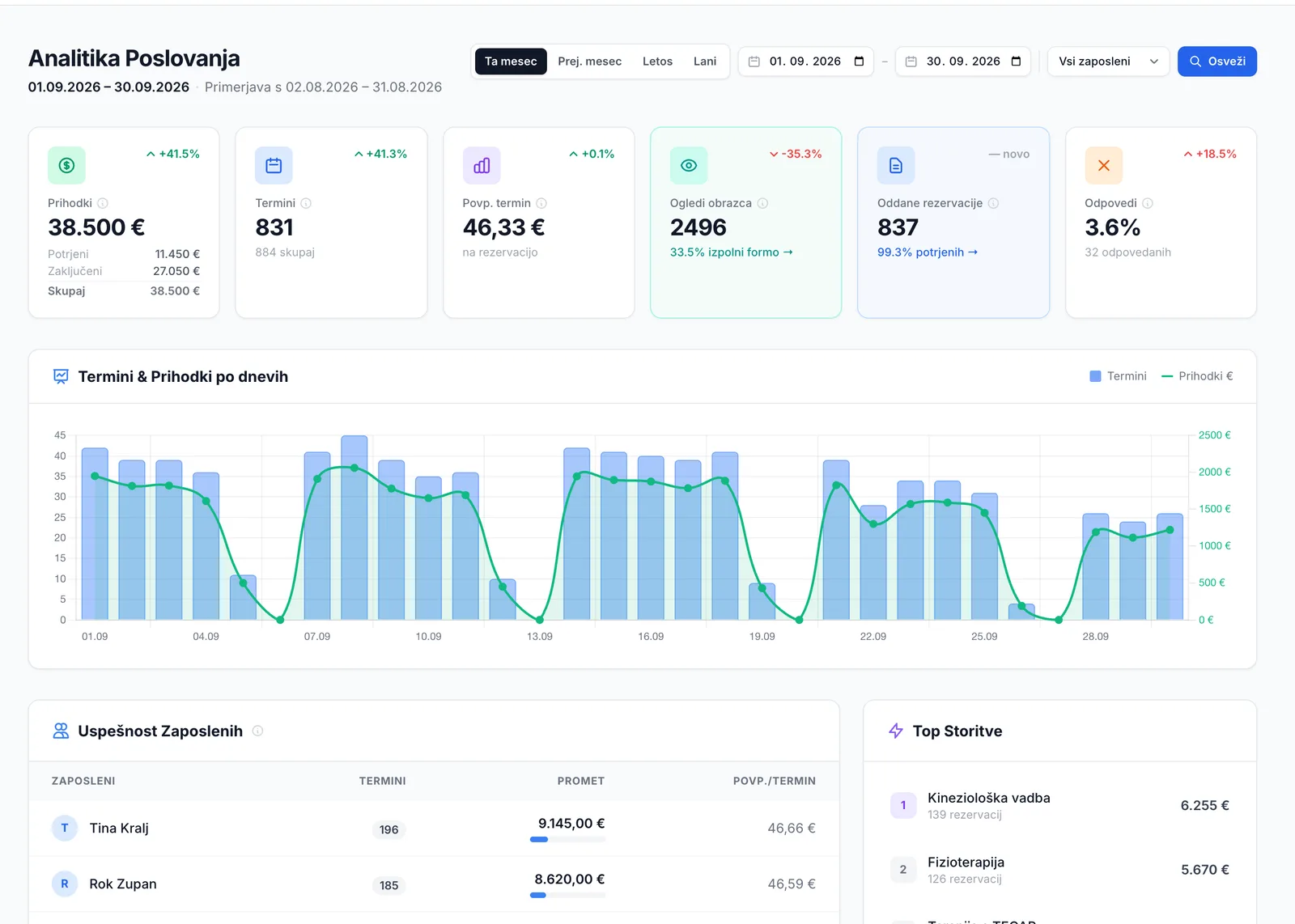1295x924 pixels.
Task: Click POVP./TERMIN column header
Action: tap(774, 781)
